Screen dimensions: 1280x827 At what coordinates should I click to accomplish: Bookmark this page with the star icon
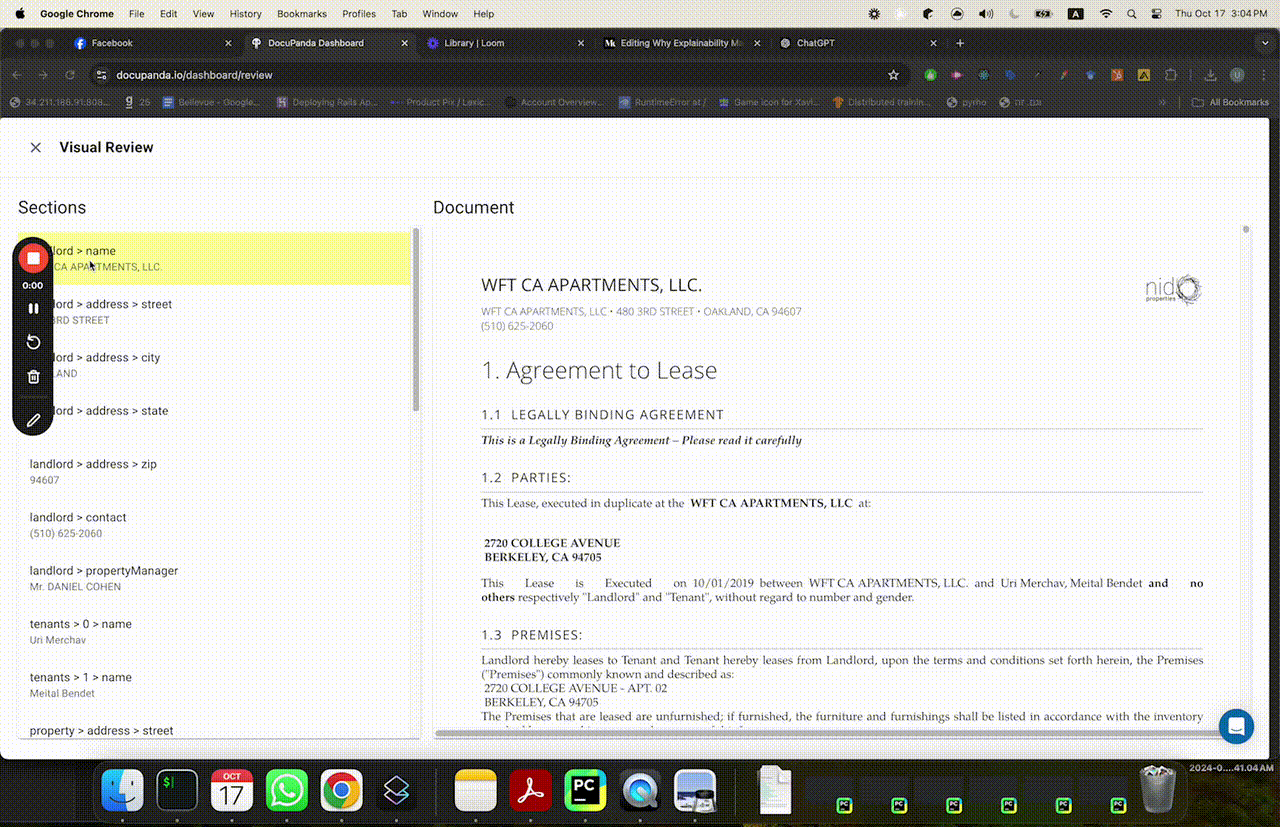(x=893, y=75)
